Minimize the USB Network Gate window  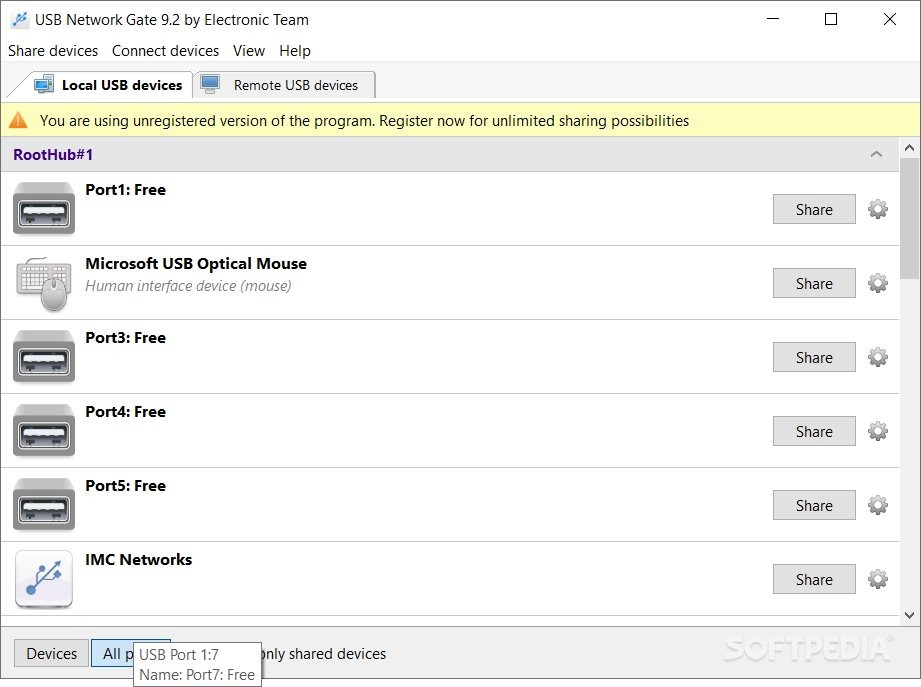pos(773,19)
